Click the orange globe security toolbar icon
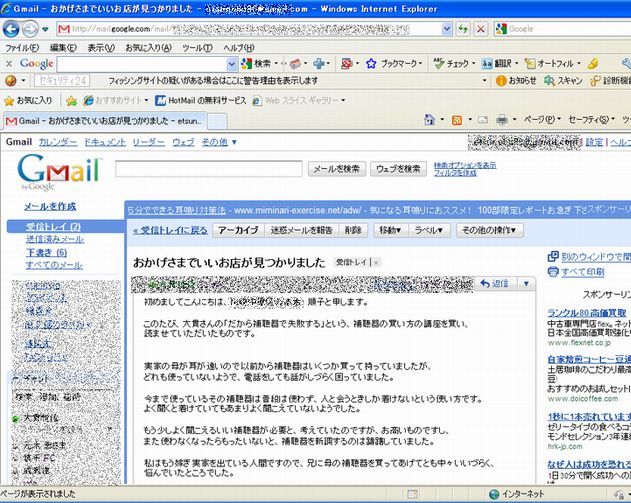 pyautogui.click(x=11, y=81)
